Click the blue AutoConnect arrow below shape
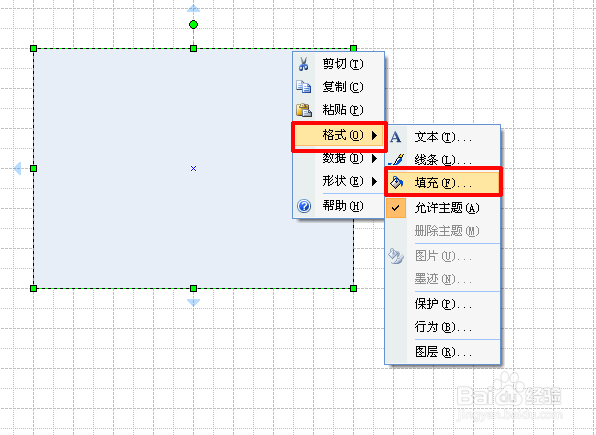 (x=193, y=303)
